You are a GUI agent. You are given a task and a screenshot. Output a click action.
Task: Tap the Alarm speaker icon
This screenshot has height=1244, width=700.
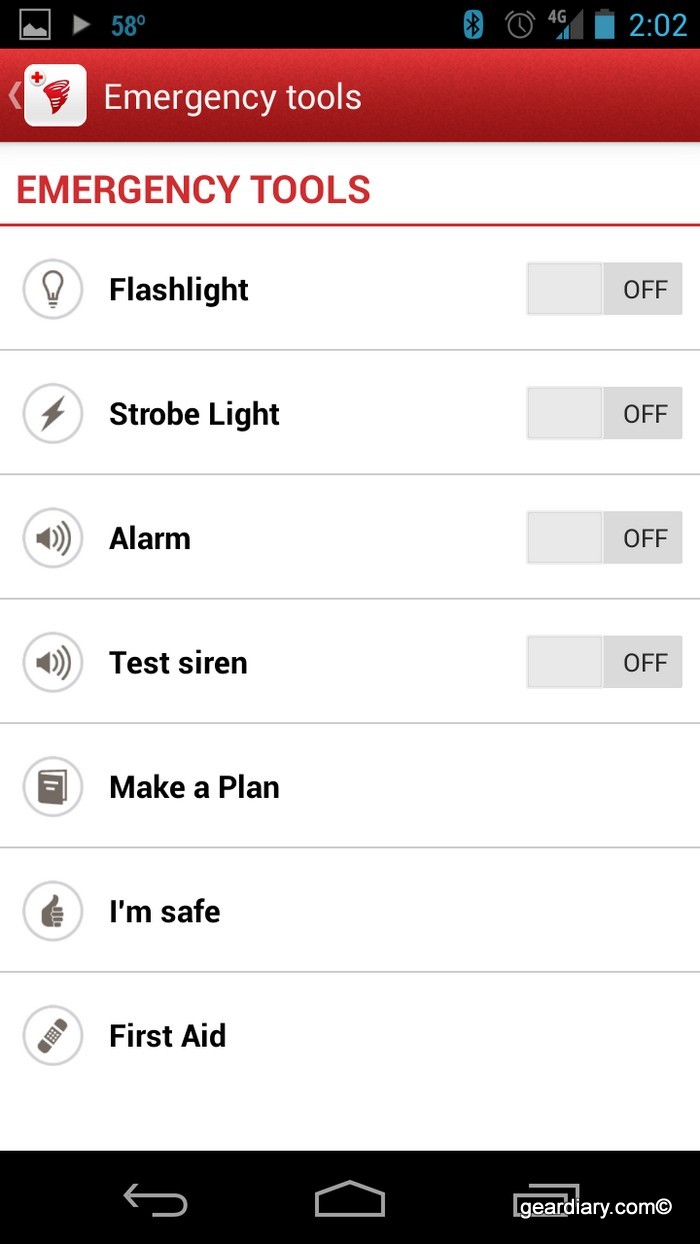click(52, 537)
